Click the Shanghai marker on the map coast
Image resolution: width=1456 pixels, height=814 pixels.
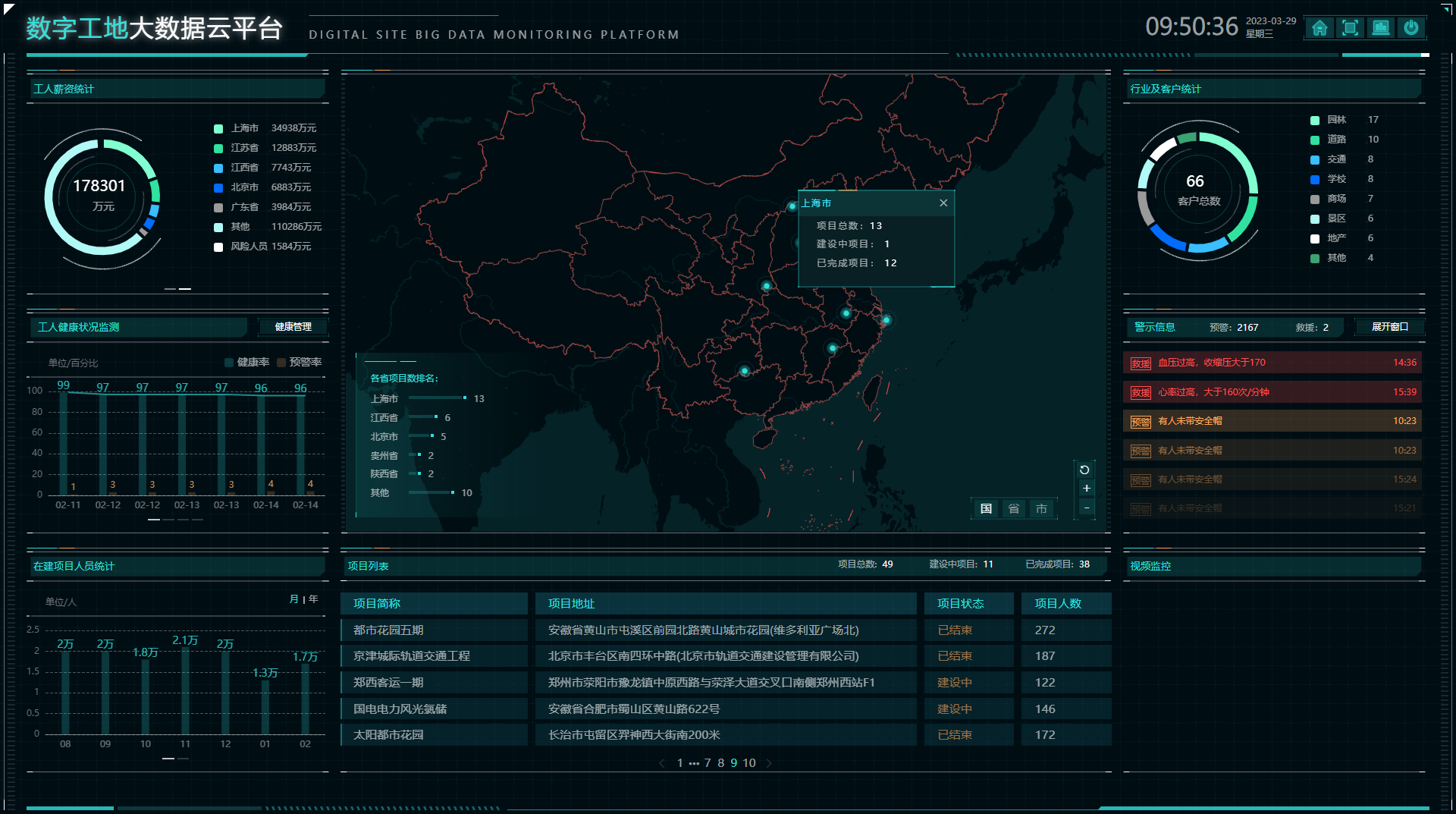click(x=886, y=320)
